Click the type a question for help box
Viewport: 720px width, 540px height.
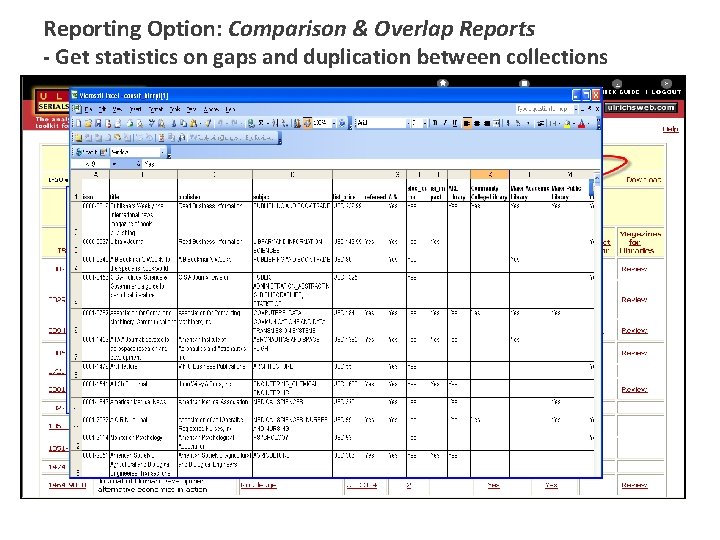[545, 109]
